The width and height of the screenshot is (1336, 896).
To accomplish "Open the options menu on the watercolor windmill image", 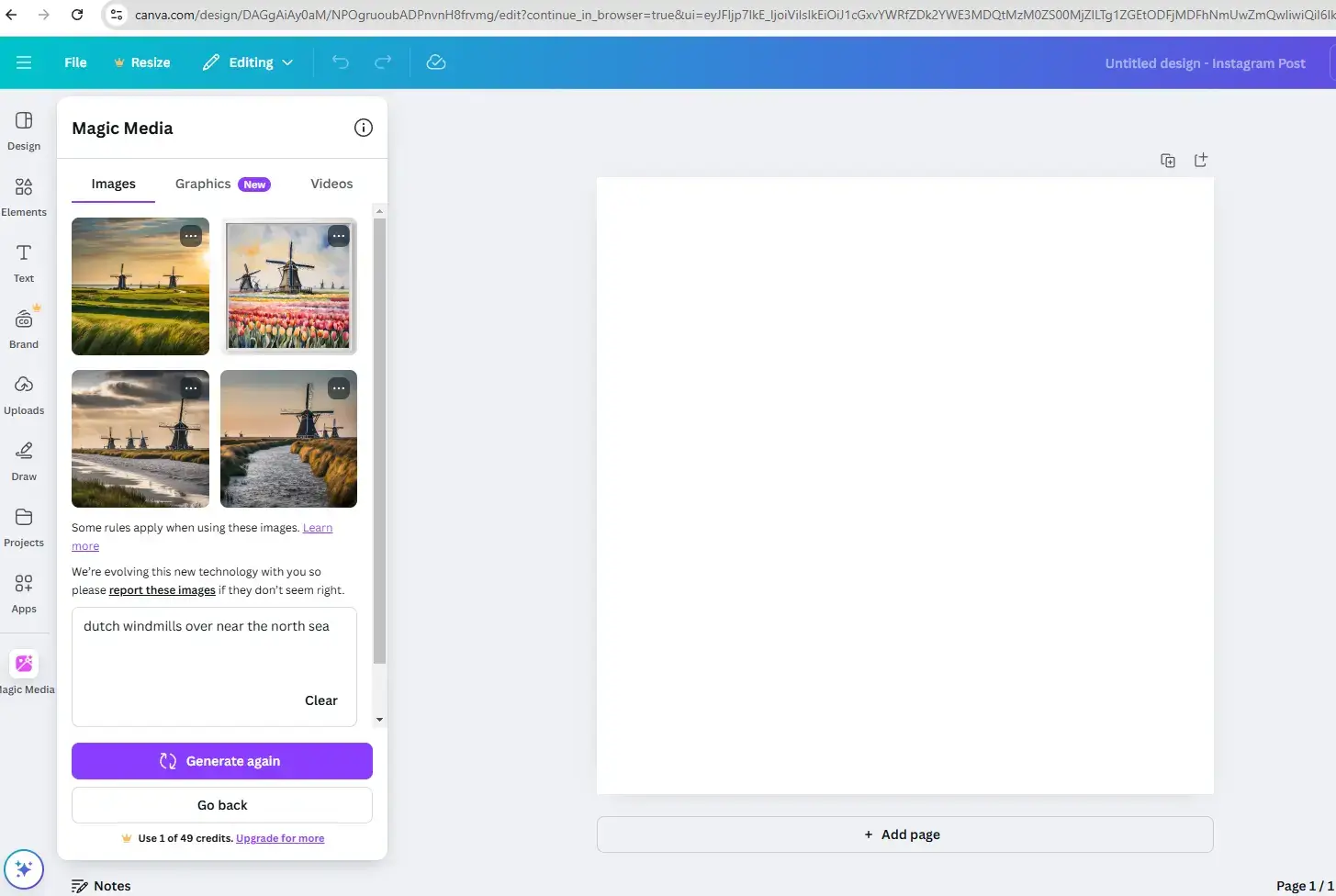I will 338,236.
